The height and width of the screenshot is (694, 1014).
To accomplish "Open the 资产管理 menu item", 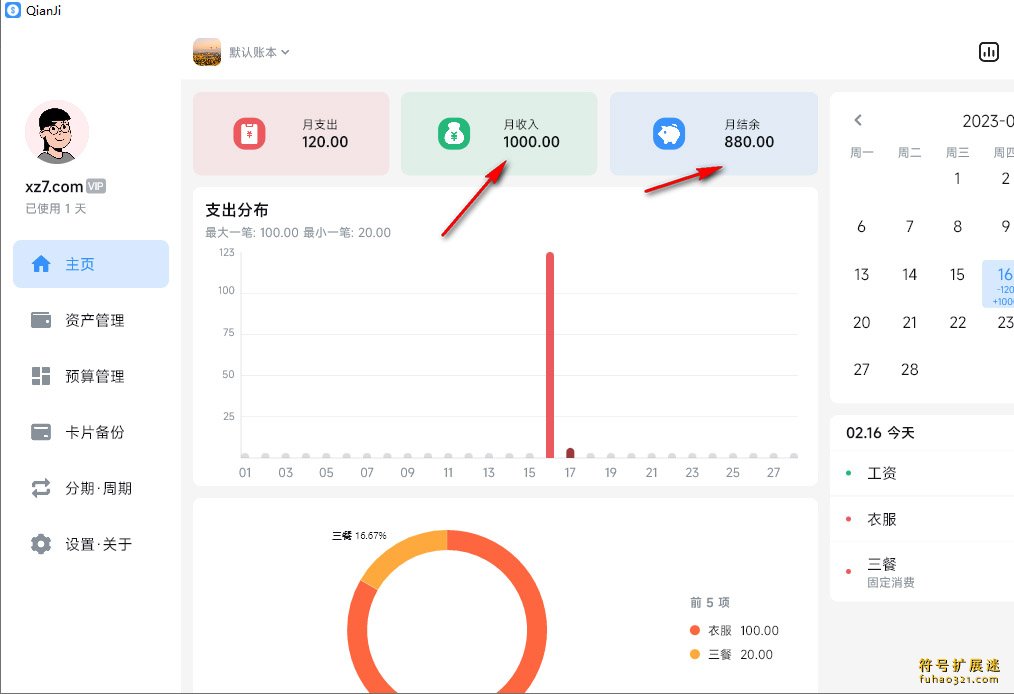I will pos(94,320).
